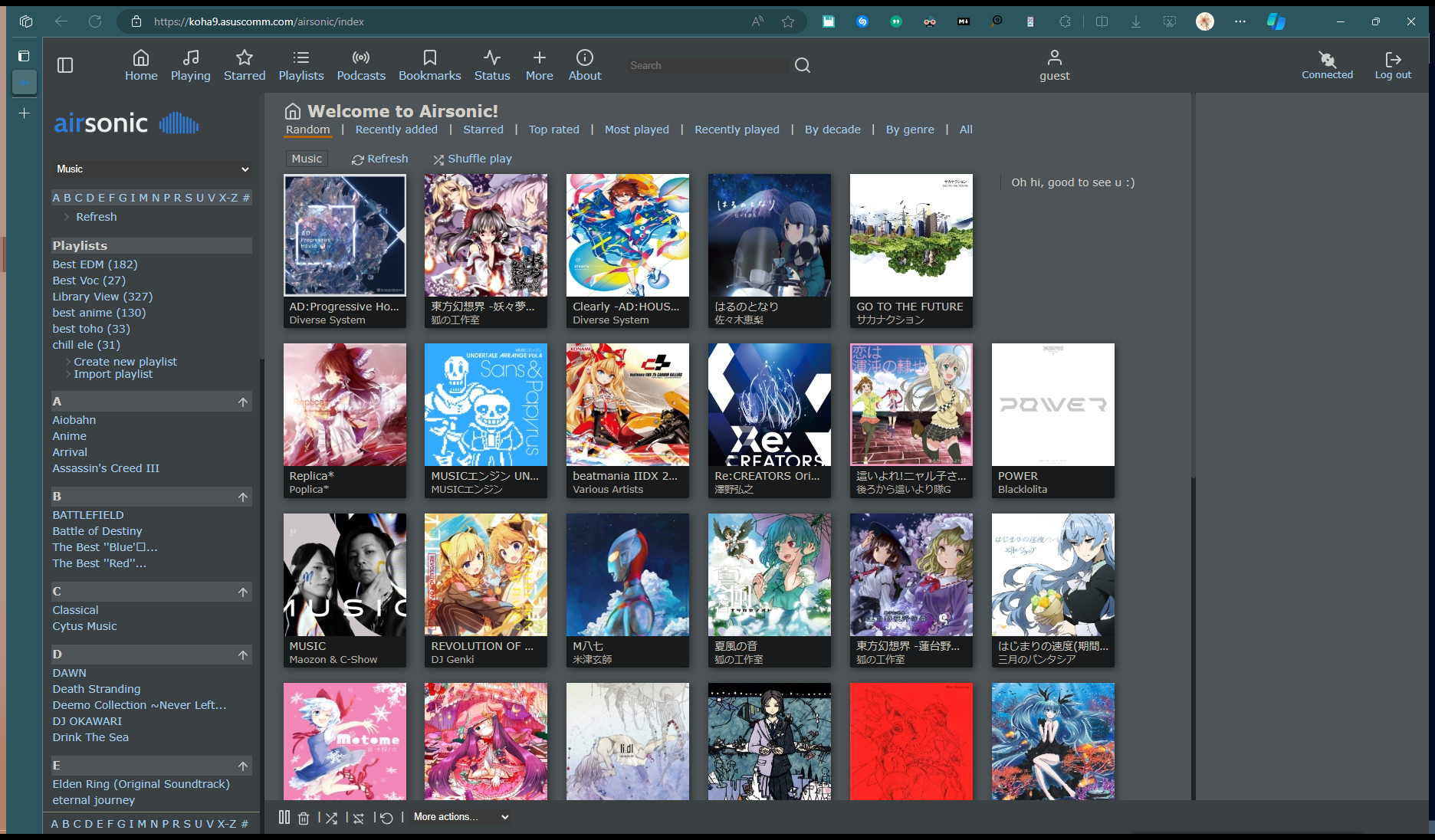Open browser settings and more menu

(x=1240, y=21)
